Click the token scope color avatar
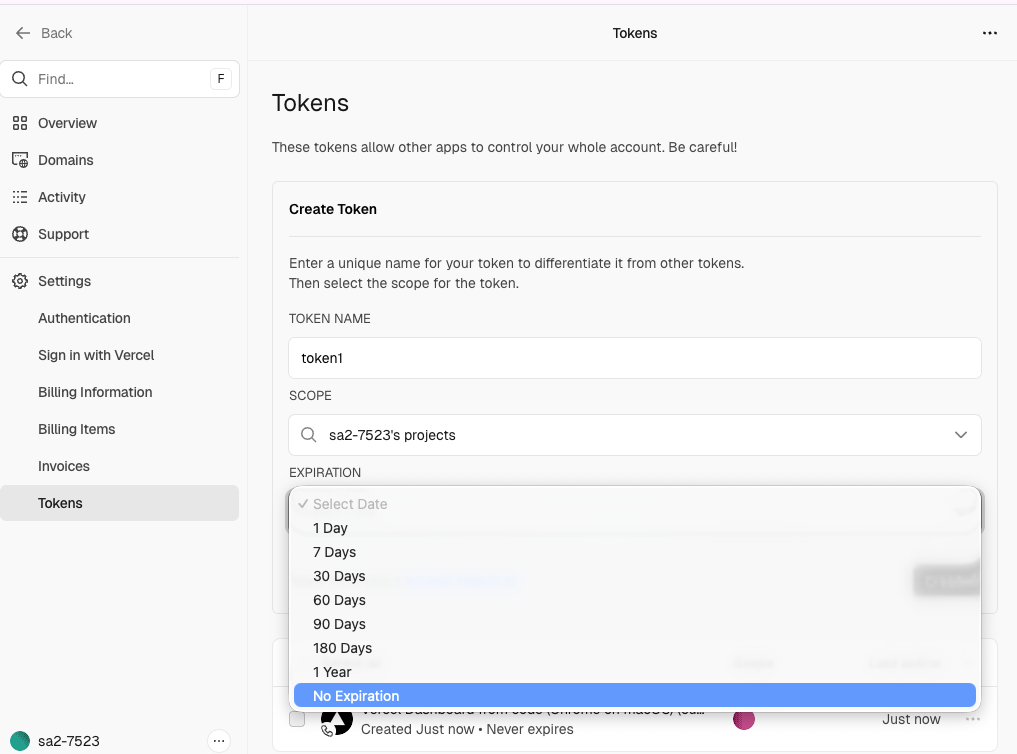 point(743,719)
